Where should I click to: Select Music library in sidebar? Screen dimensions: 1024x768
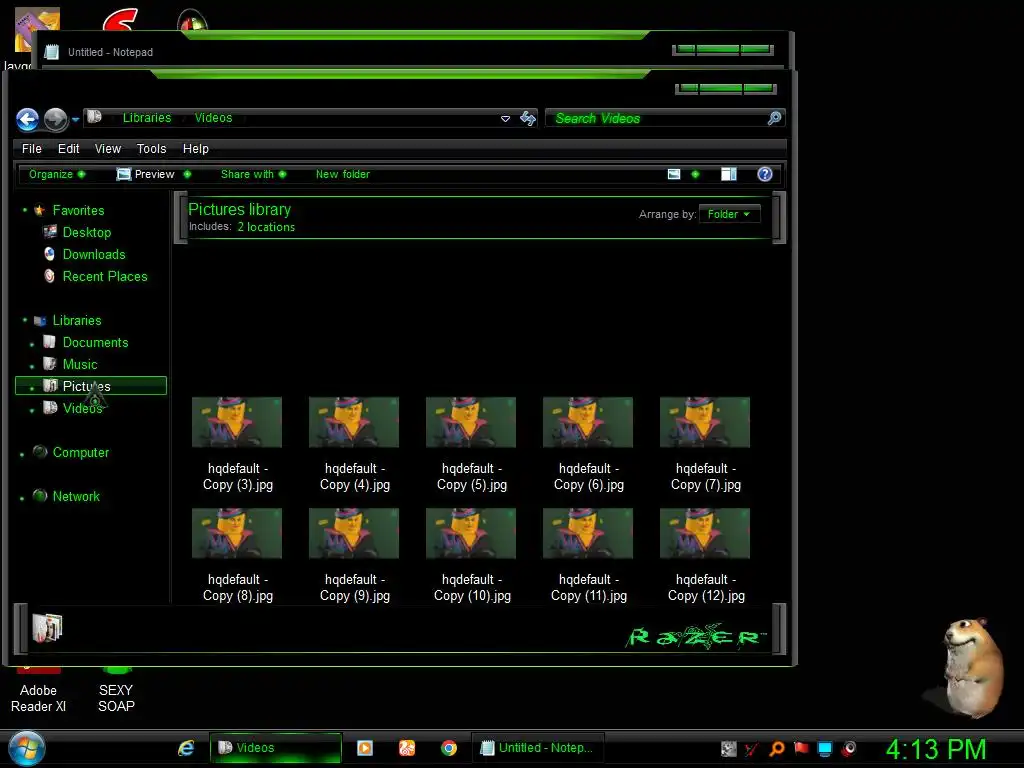click(x=80, y=364)
